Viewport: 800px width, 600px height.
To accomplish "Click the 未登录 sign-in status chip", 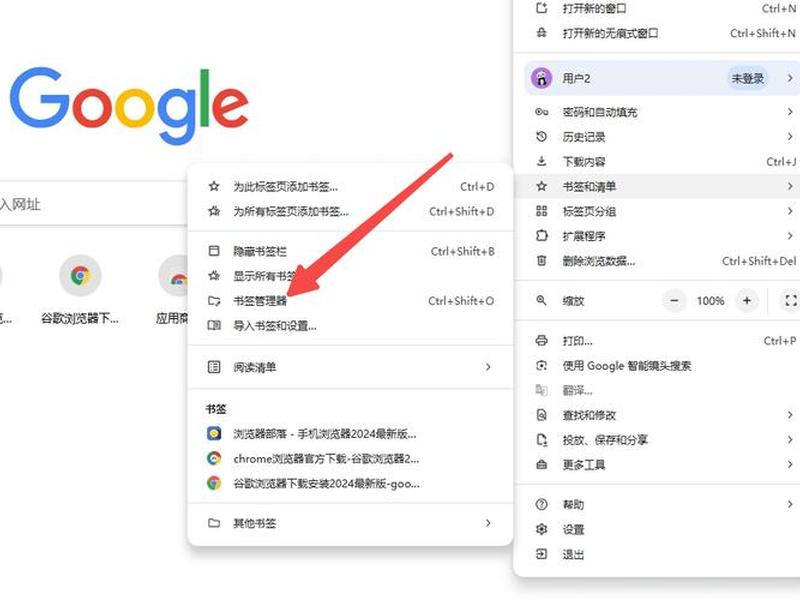I will pyautogui.click(x=747, y=79).
